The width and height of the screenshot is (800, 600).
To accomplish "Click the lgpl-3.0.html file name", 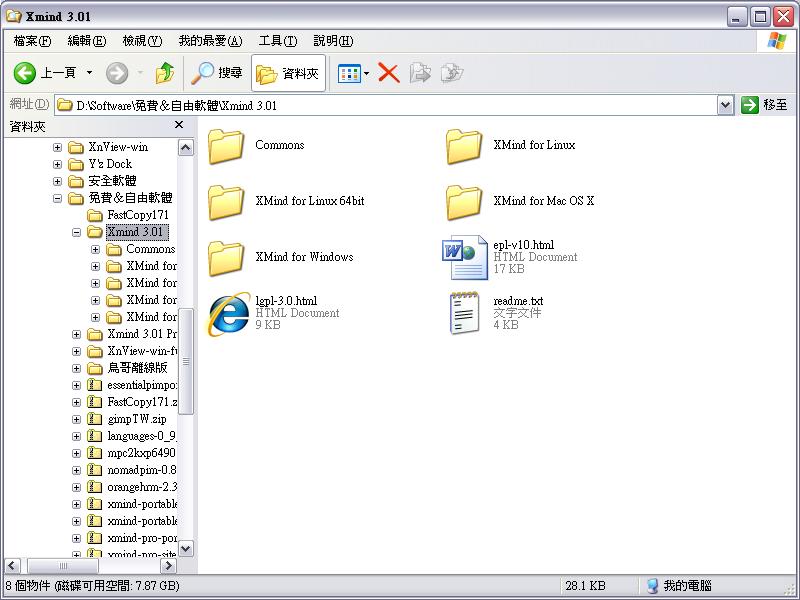I will [286, 301].
